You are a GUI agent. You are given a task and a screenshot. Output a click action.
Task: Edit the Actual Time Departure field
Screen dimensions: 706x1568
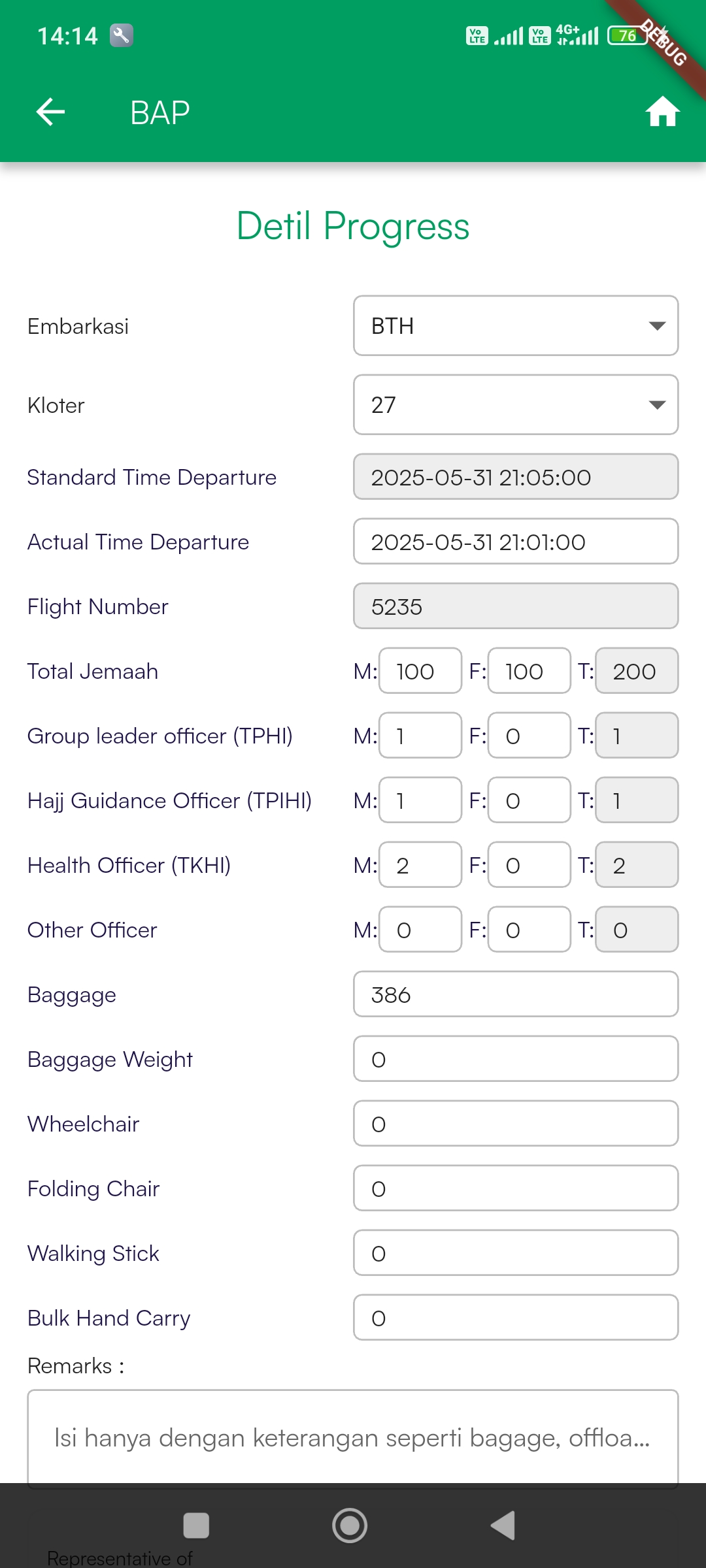point(515,542)
